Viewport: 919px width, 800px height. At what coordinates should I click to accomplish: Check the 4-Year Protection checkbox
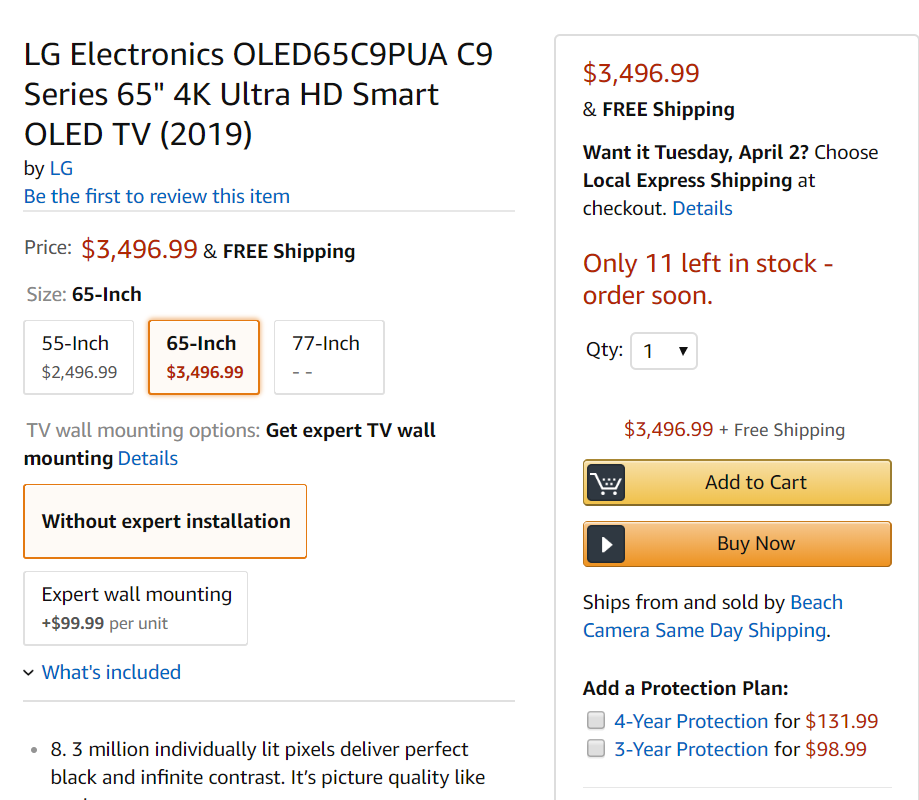596,720
